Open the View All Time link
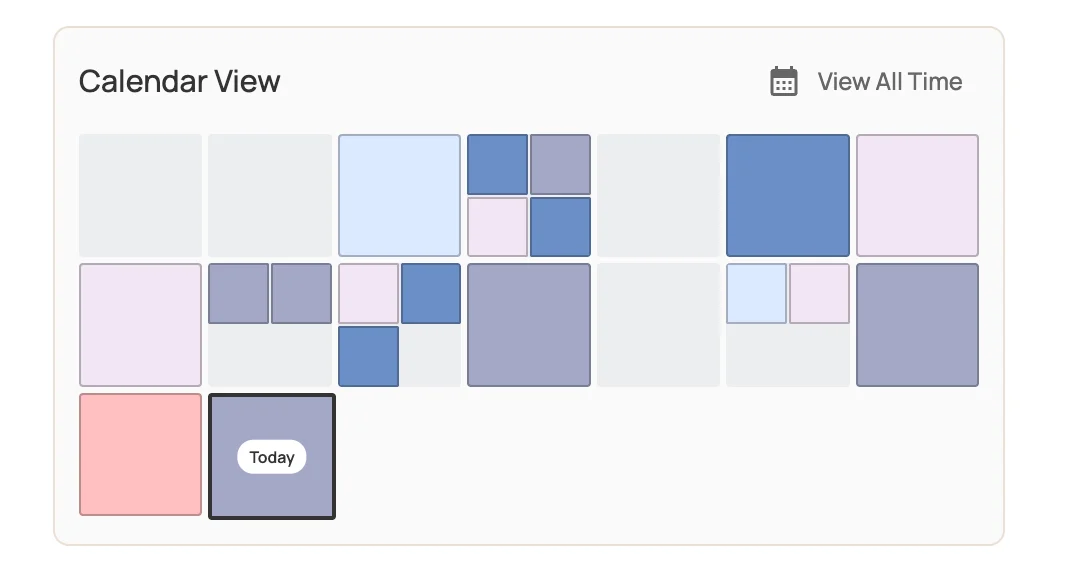The height and width of the screenshot is (580, 1068). pyautogui.click(x=889, y=82)
